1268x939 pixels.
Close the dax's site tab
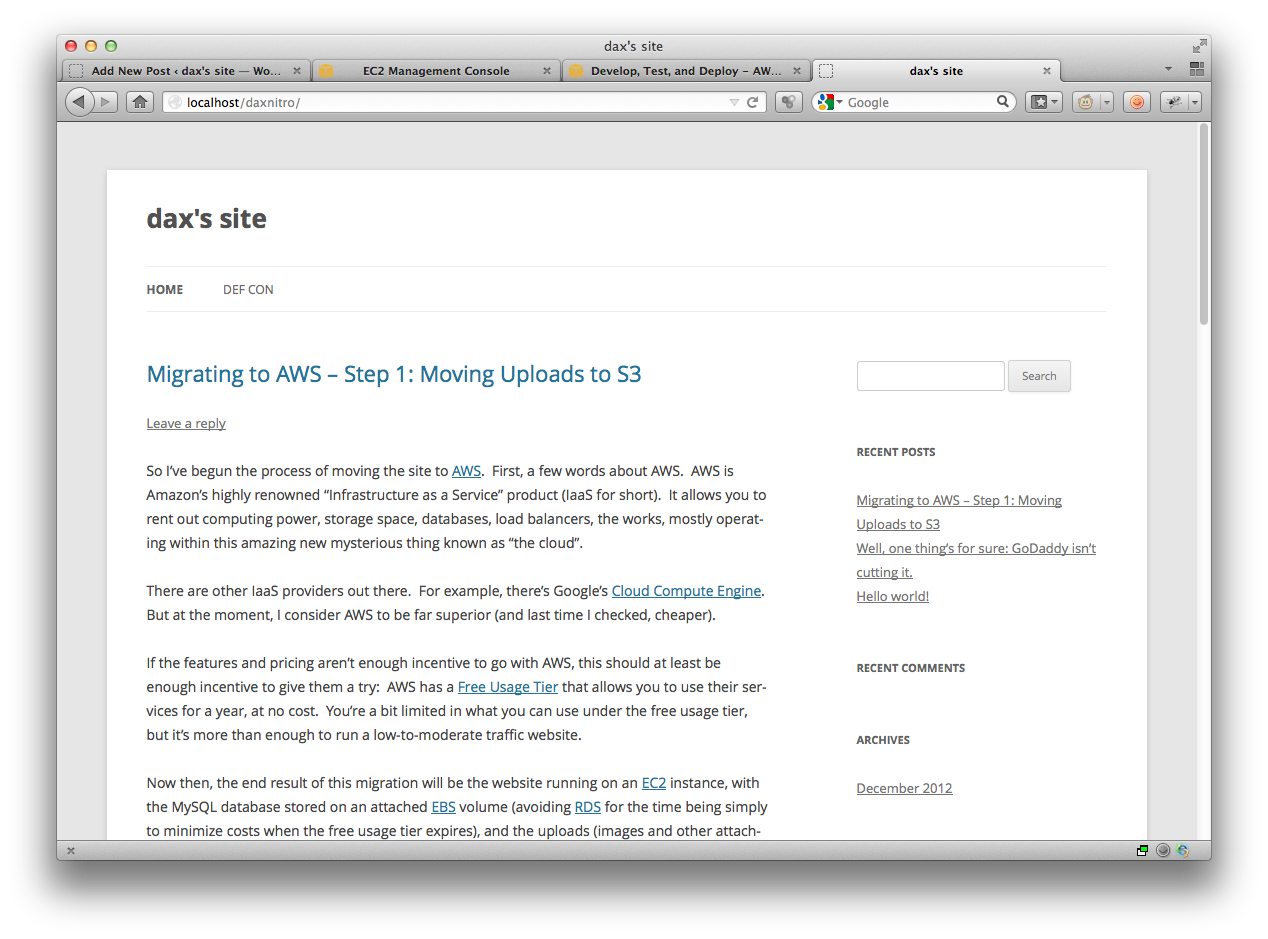[x=1047, y=71]
